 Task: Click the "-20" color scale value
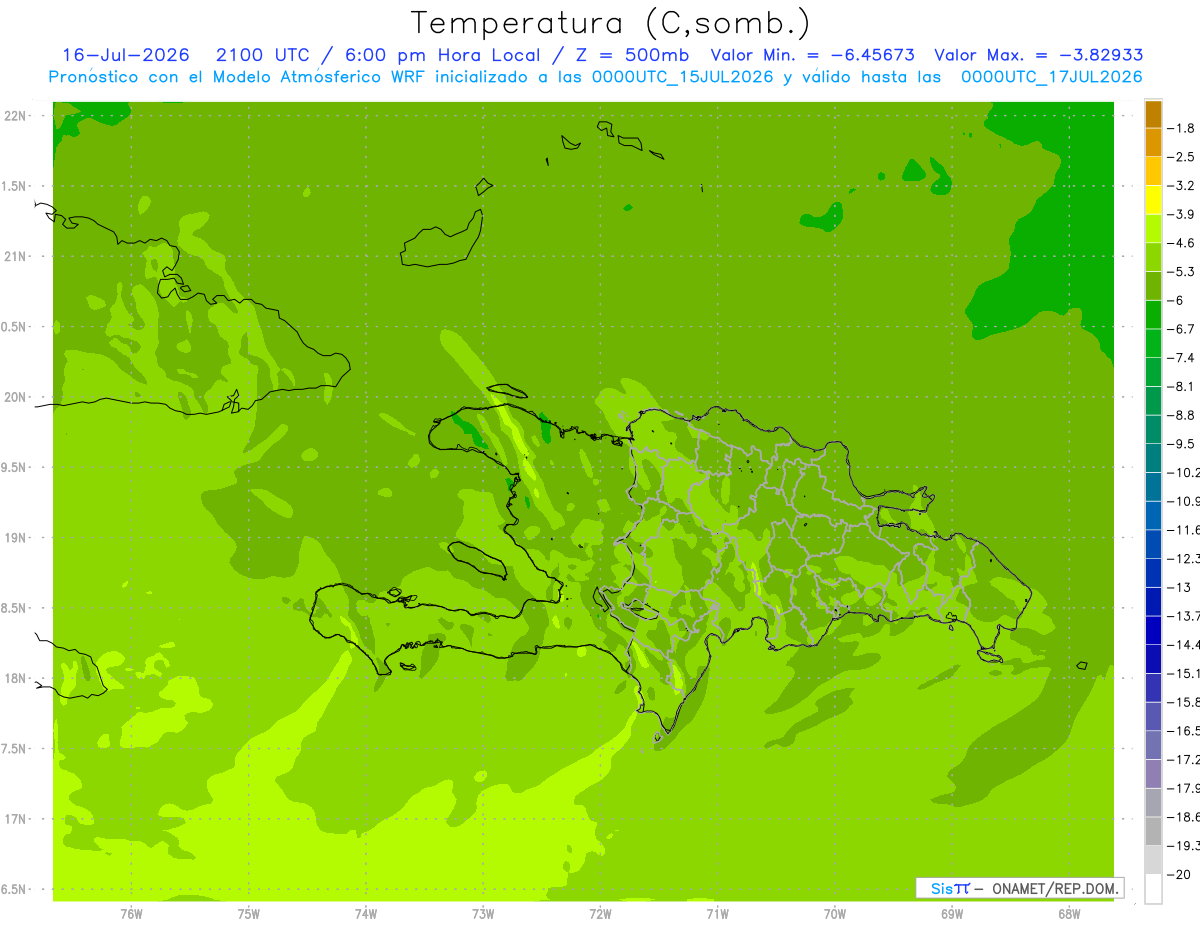pos(1178,875)
